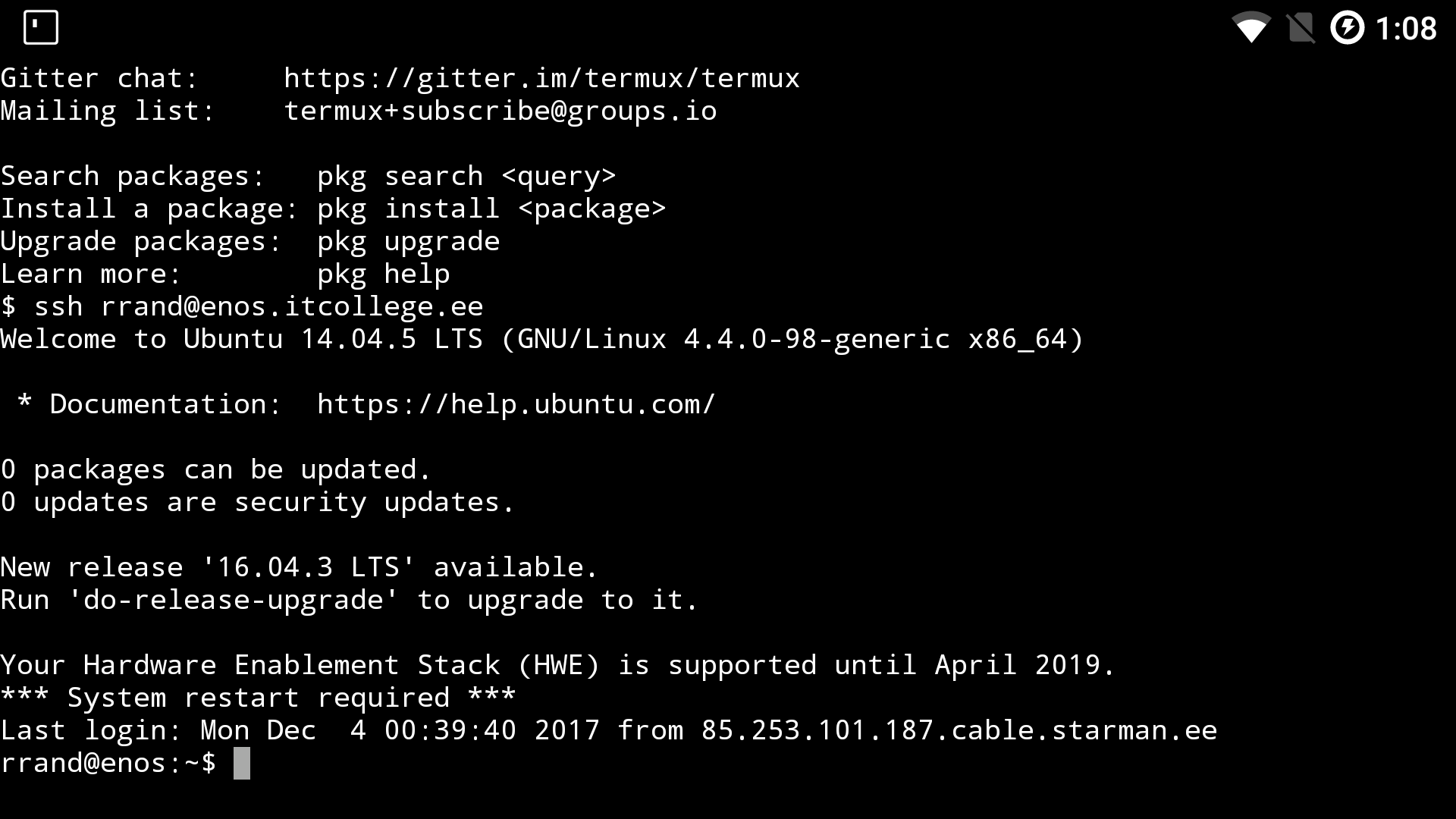The image size is (1456, 819).
Task: Tap the 'System restart required' notice line
Action: (258, 698)
